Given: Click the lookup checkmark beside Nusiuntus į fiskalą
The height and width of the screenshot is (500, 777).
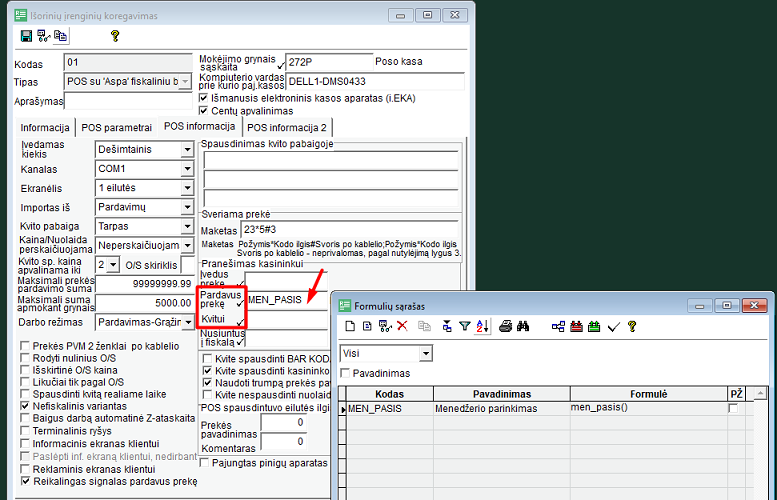Looking at the screenshot, I should coord(240,341).
